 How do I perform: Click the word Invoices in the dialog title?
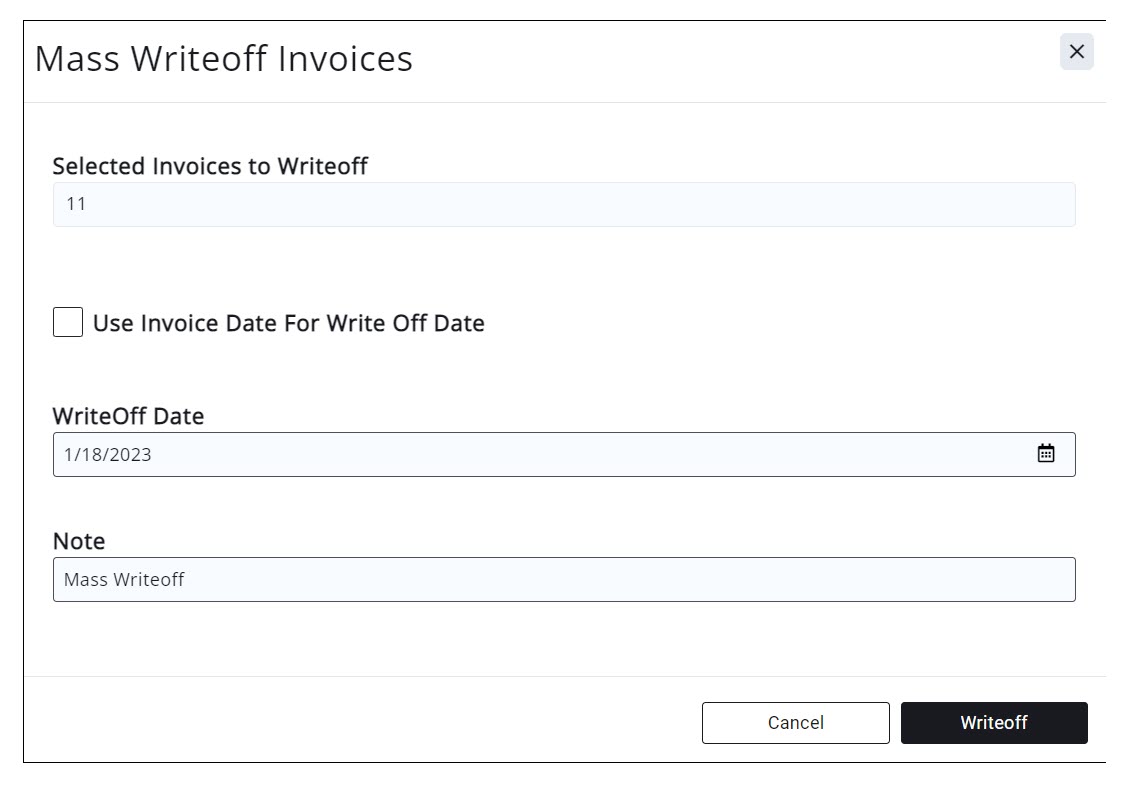[345, 59]
